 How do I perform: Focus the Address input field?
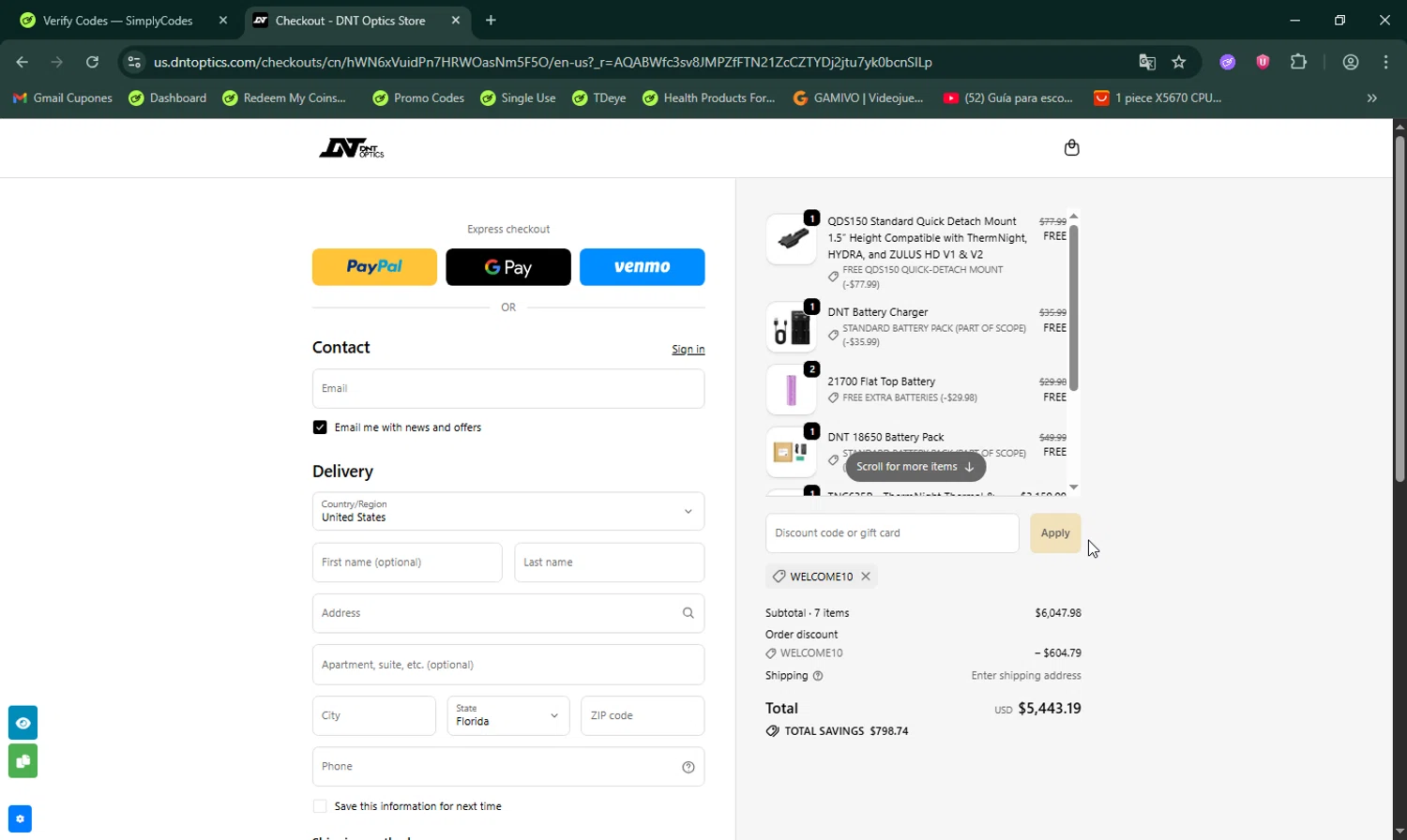coord(508,613)
